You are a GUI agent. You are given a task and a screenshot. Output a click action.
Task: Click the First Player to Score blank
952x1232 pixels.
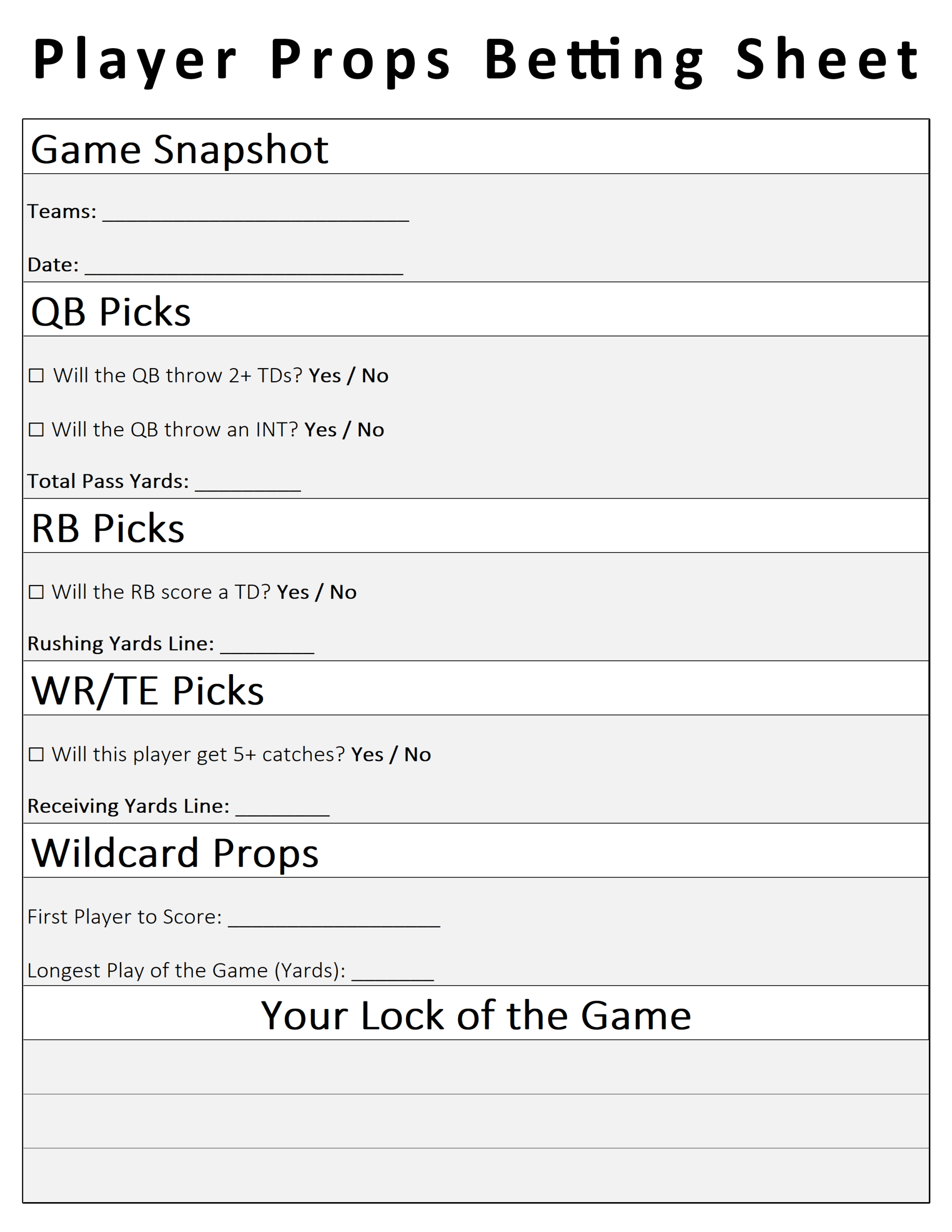click(334, 919)
